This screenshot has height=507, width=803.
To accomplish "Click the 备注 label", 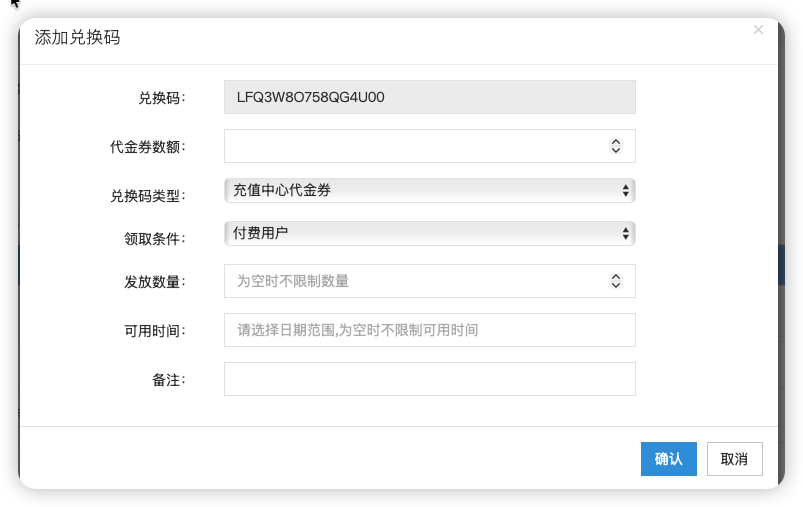I will (x=165, y=380).
